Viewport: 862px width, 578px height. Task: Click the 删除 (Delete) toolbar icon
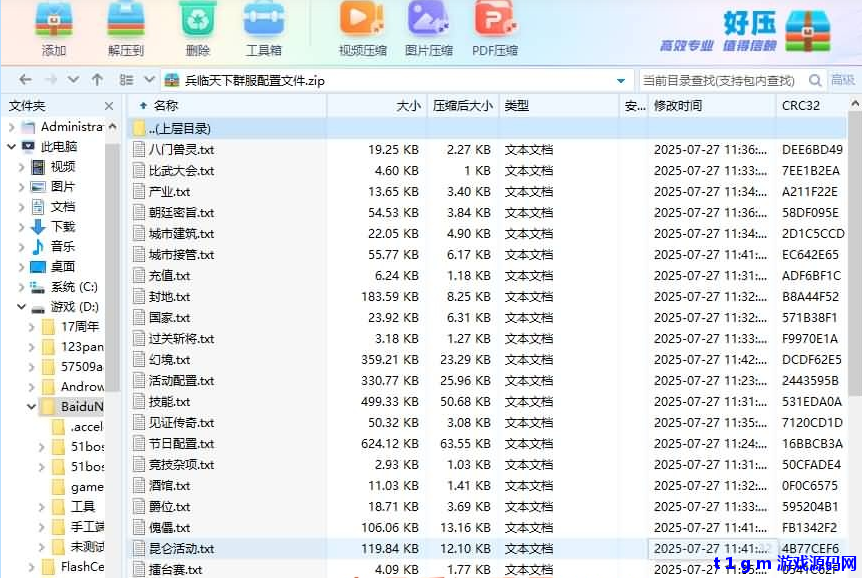[196, 27]
